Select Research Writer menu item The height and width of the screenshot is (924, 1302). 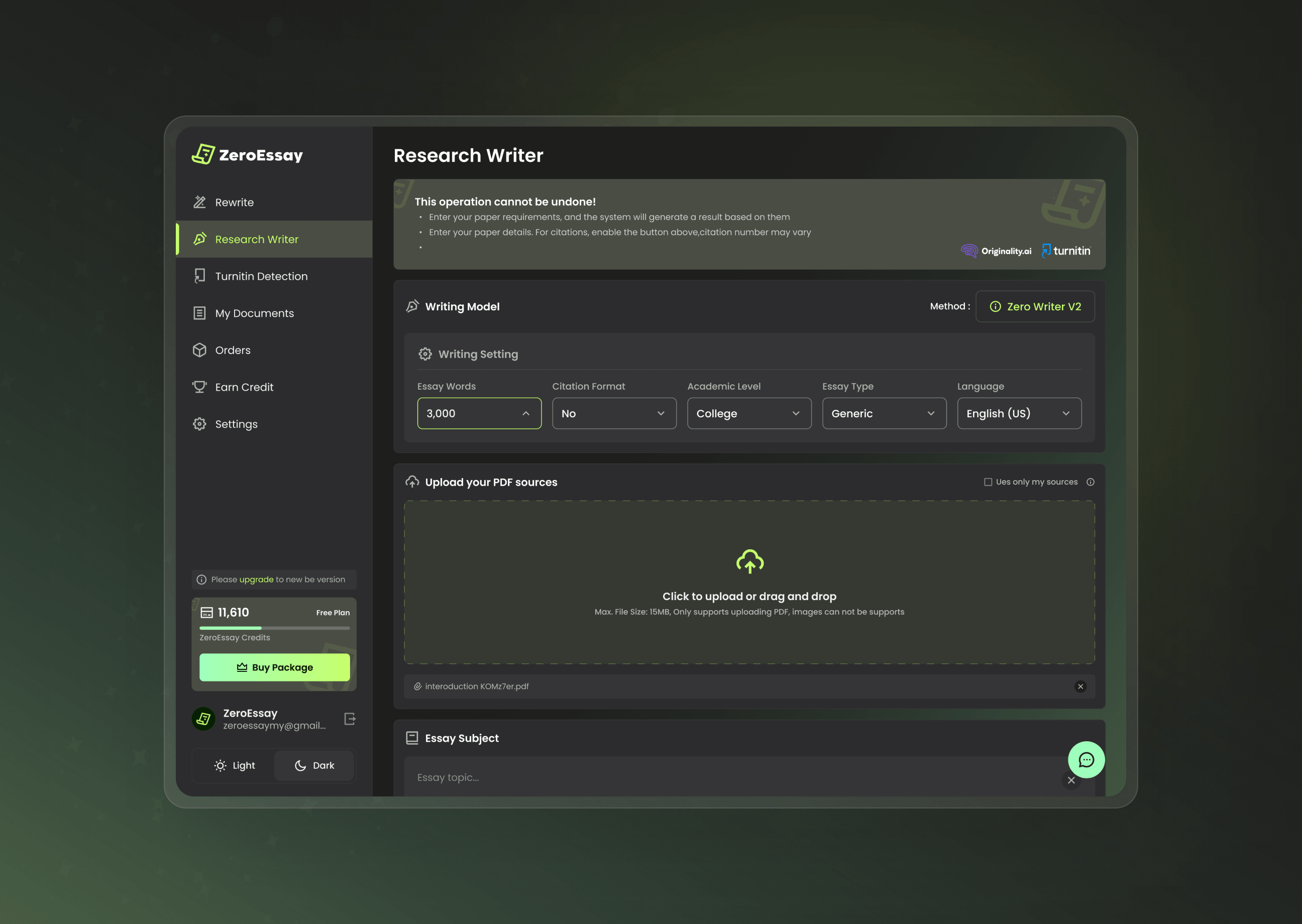click(274, 239)
